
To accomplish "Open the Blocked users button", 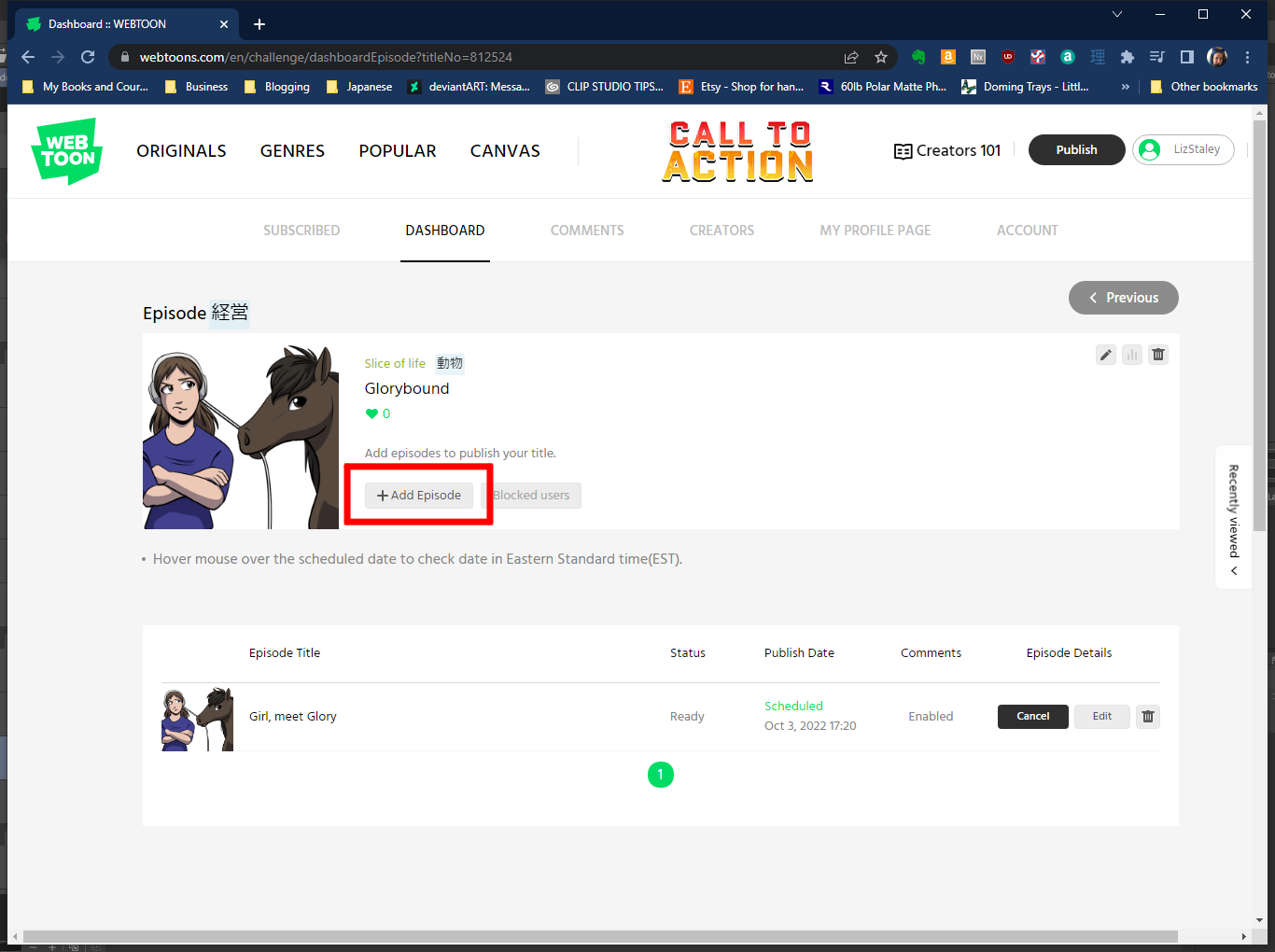I will 531,496.
